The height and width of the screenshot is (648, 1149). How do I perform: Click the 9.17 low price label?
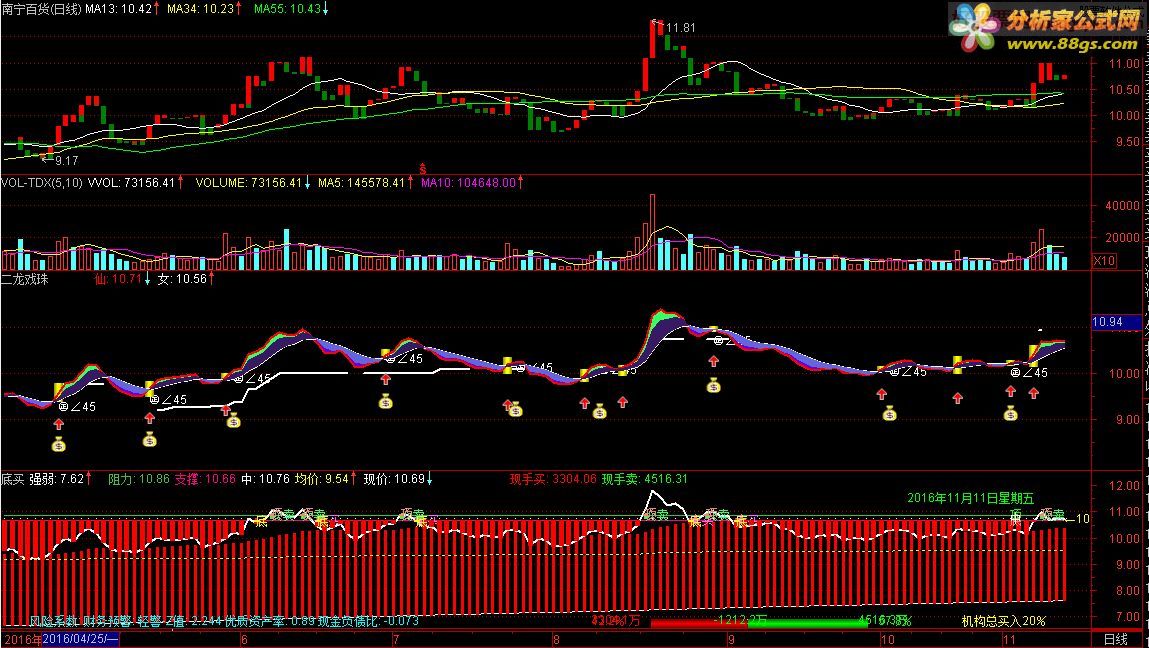coord(67,160)
